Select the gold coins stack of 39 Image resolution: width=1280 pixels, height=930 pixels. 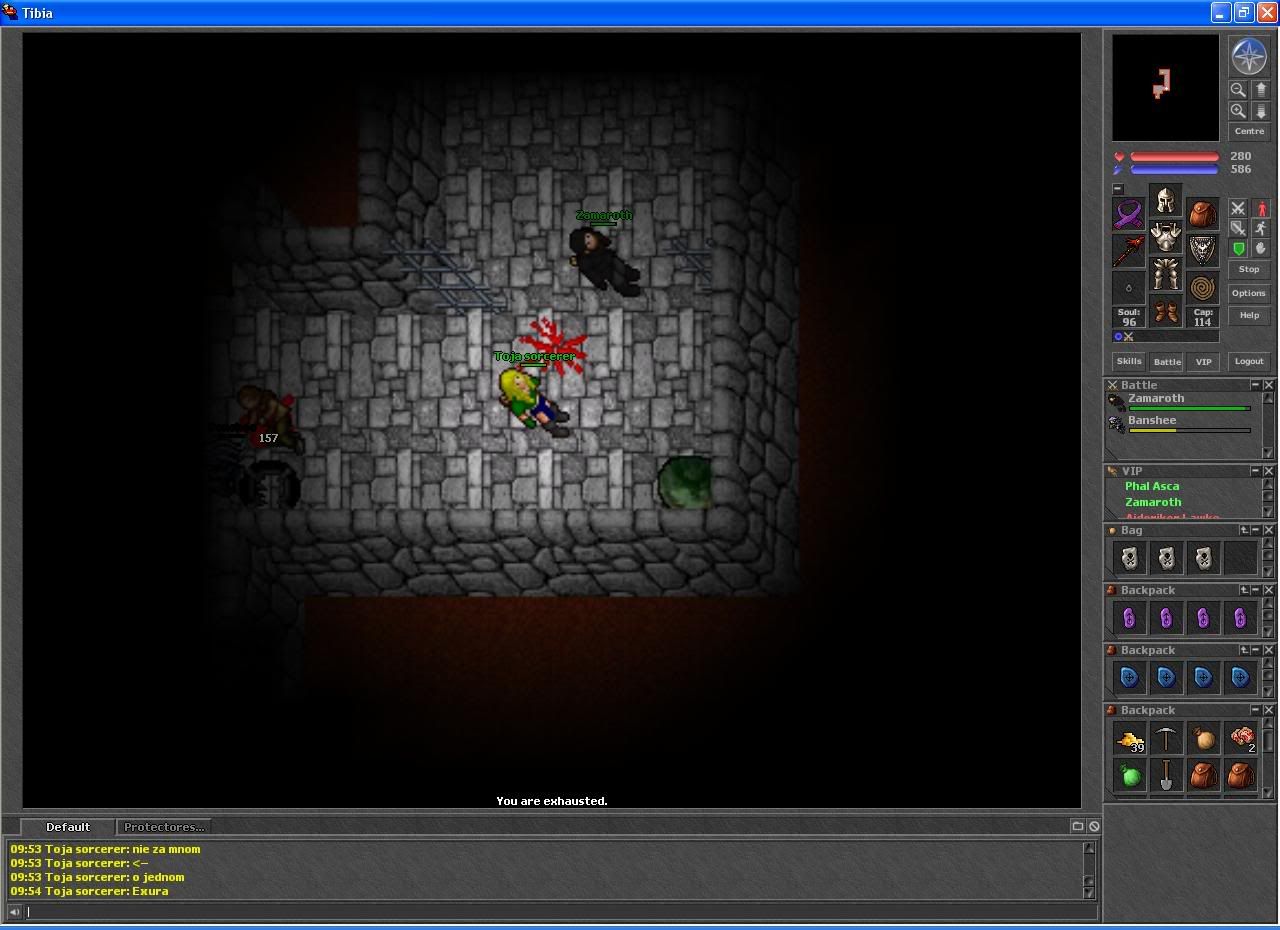pos(1129,738)
